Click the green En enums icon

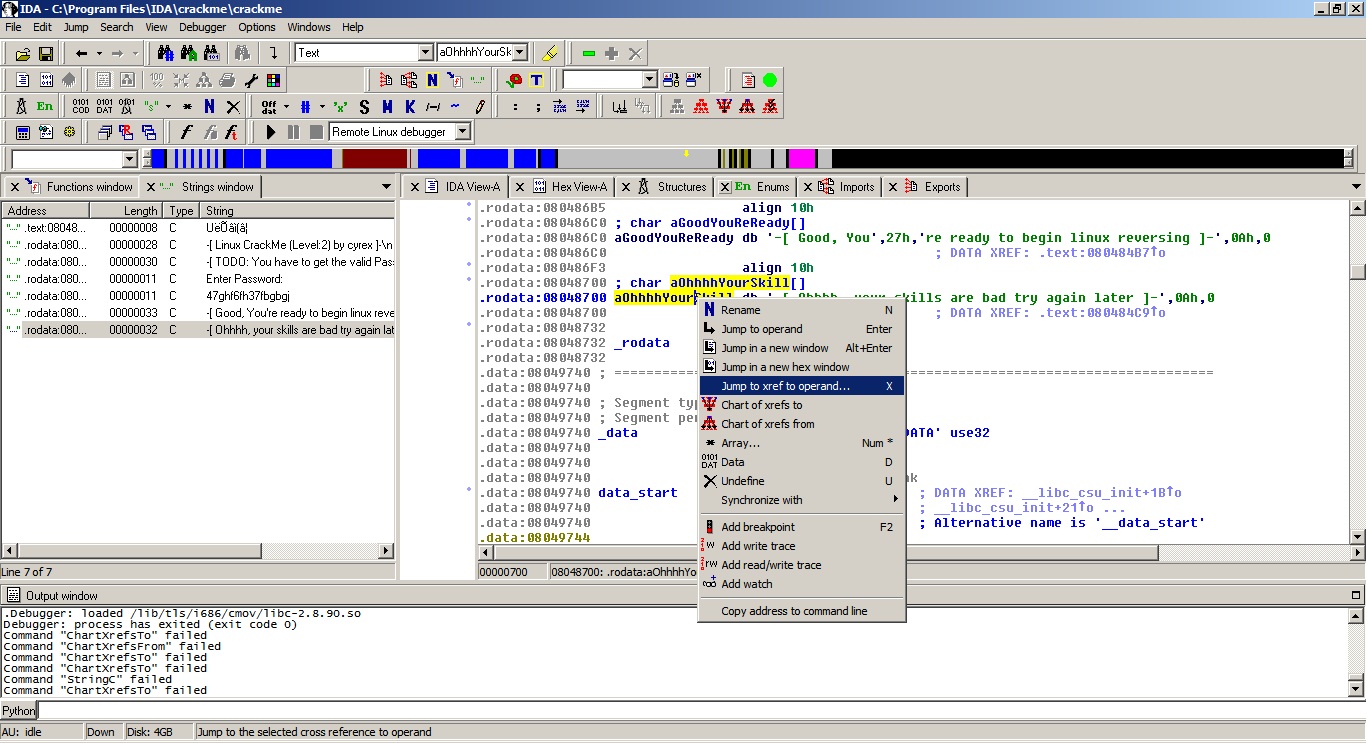coord(45,106)
